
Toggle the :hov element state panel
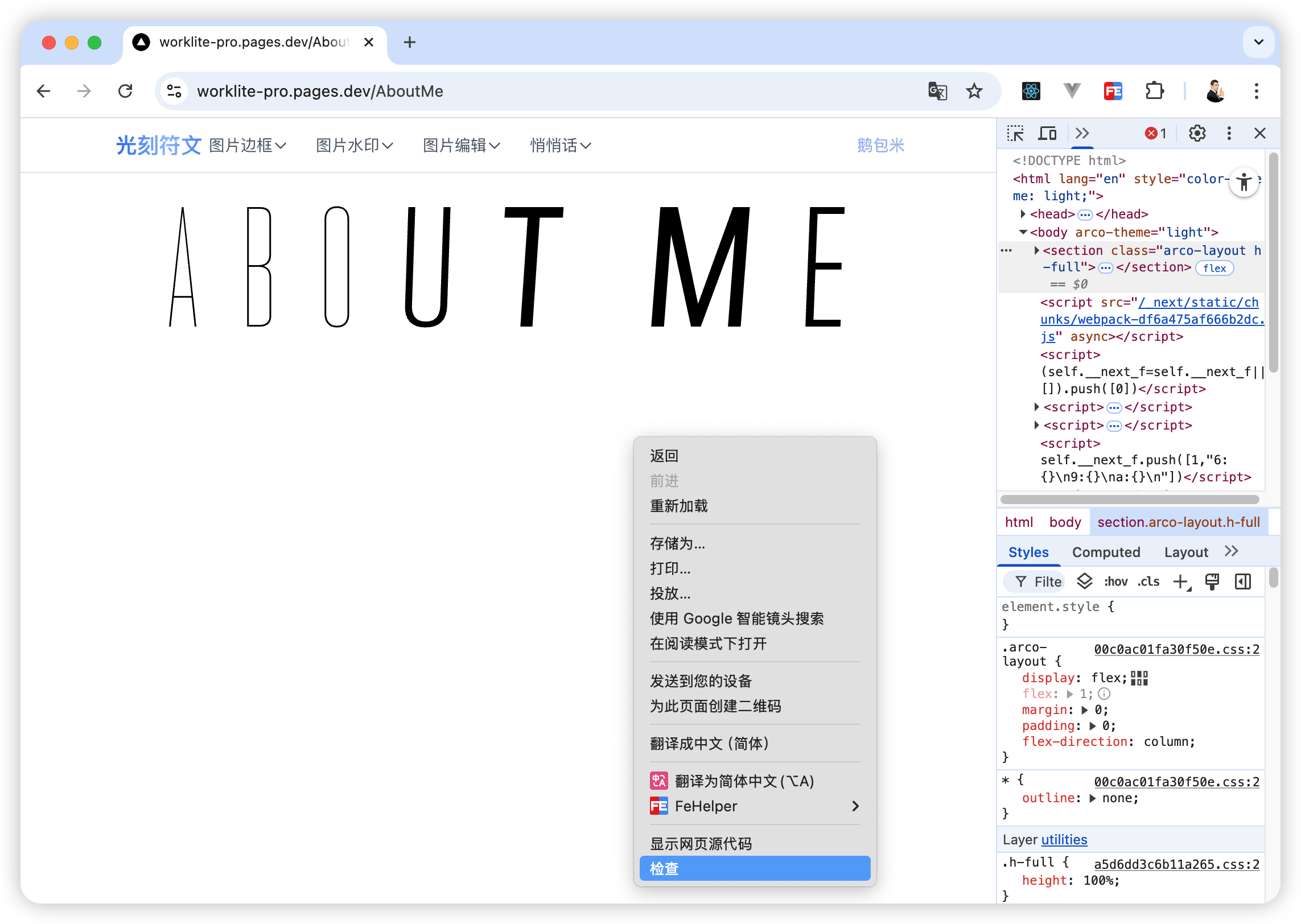(1115, 581)
